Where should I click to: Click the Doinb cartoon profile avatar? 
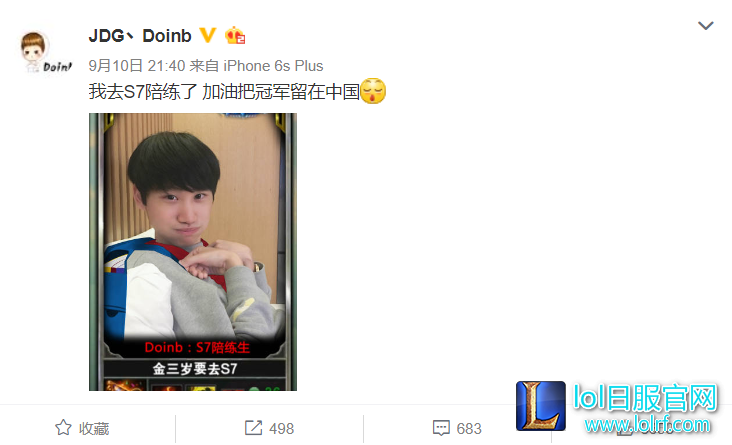(x=46, y=52)
